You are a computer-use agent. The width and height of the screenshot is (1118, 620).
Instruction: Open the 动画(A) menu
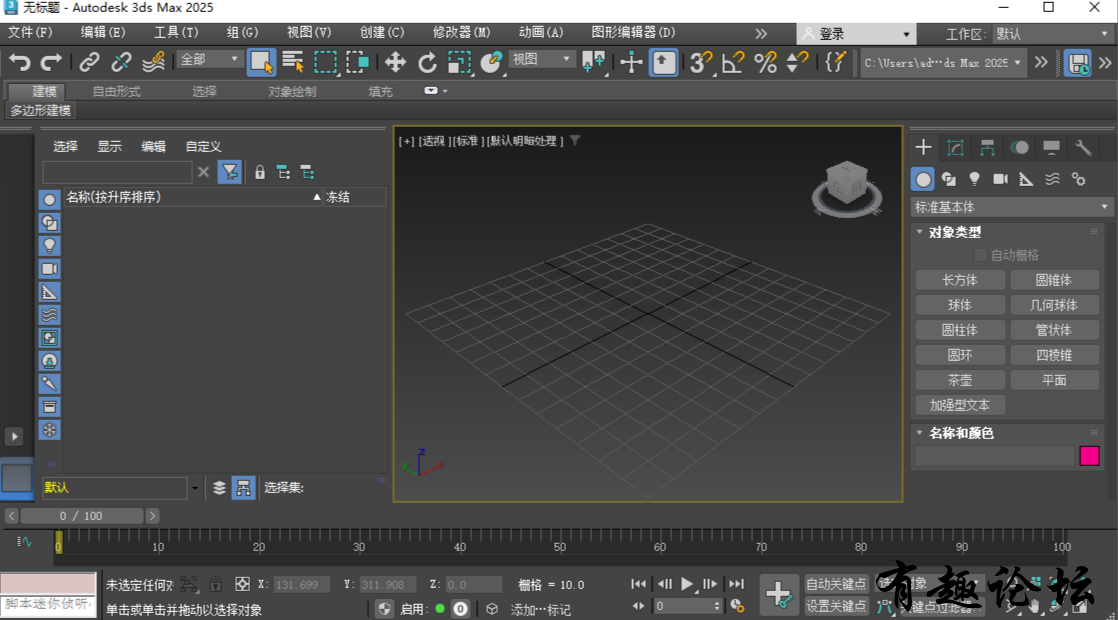point(540,32)
